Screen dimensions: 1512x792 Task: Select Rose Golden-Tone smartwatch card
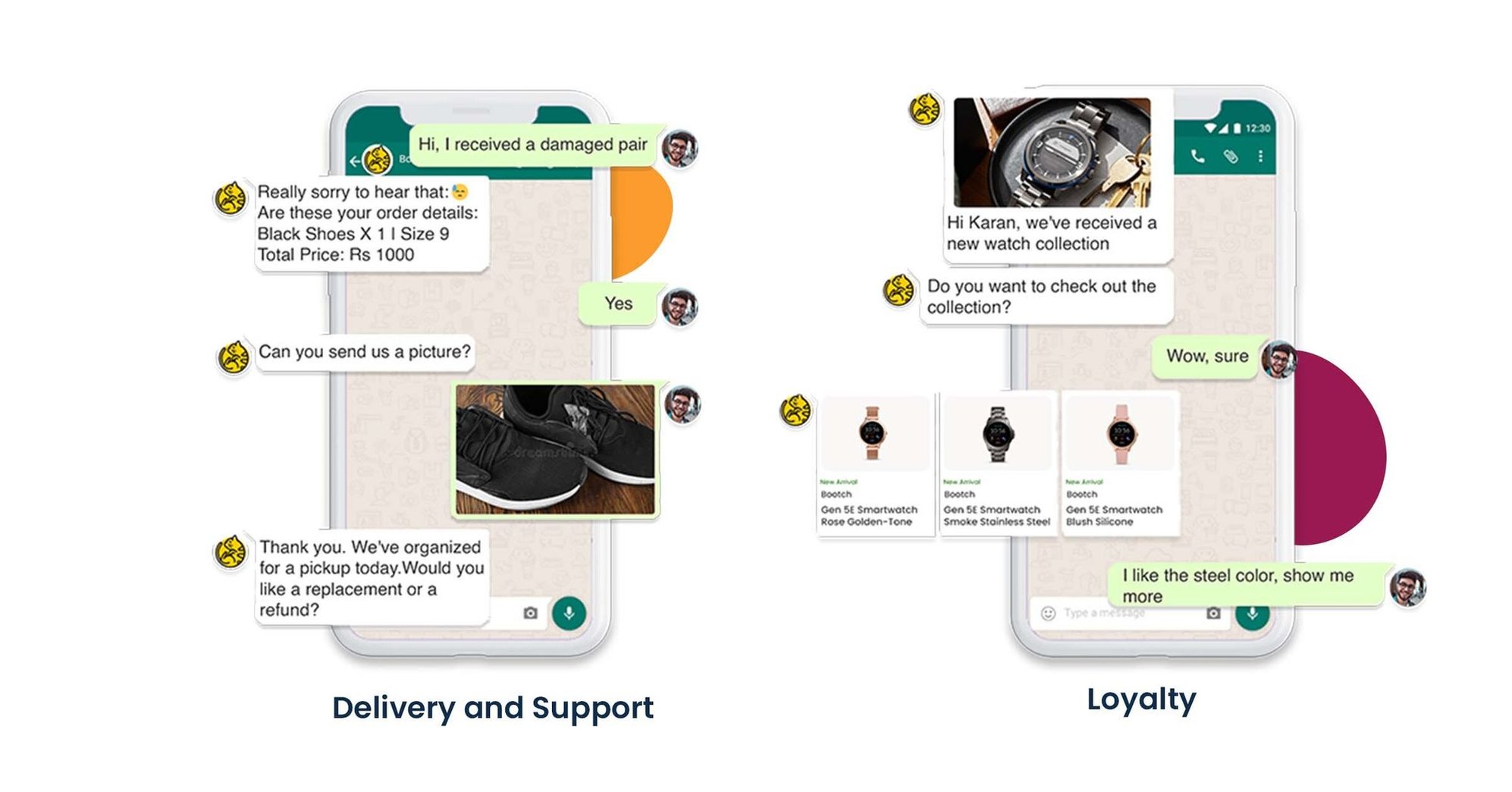pyautogui.click(x=874, y=464)
